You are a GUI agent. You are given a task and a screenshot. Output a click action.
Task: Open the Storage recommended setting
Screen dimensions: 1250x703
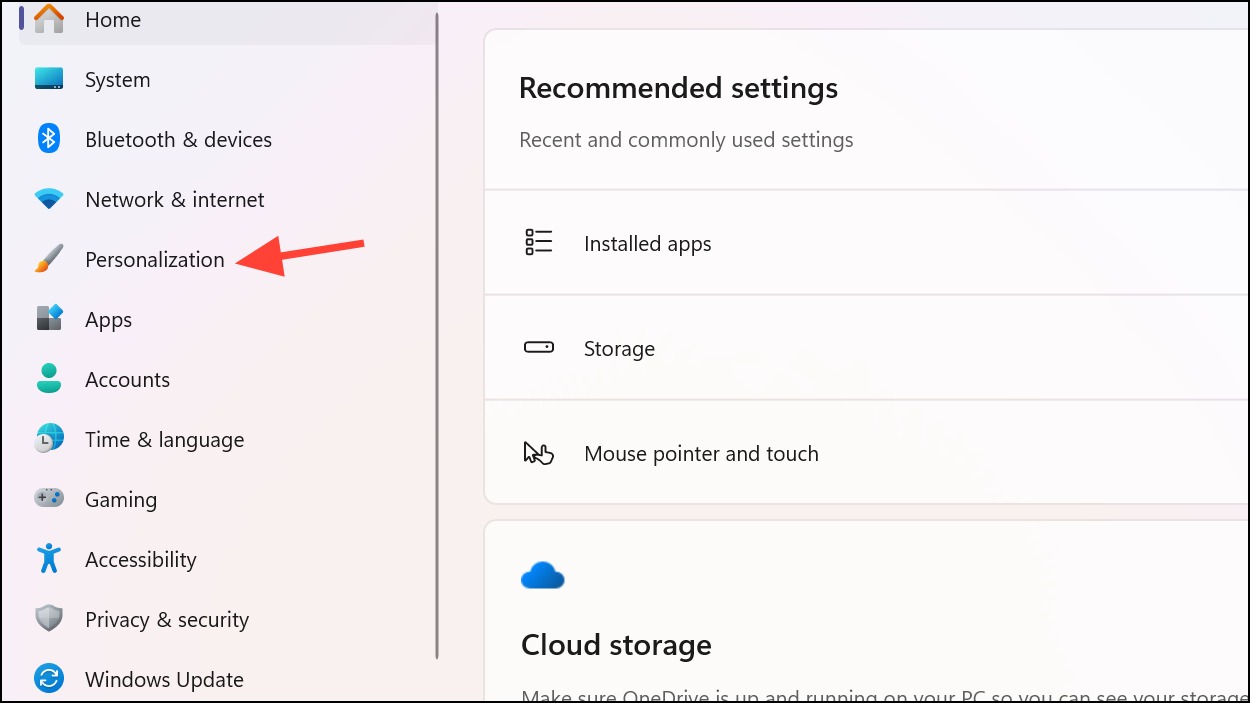867,348
